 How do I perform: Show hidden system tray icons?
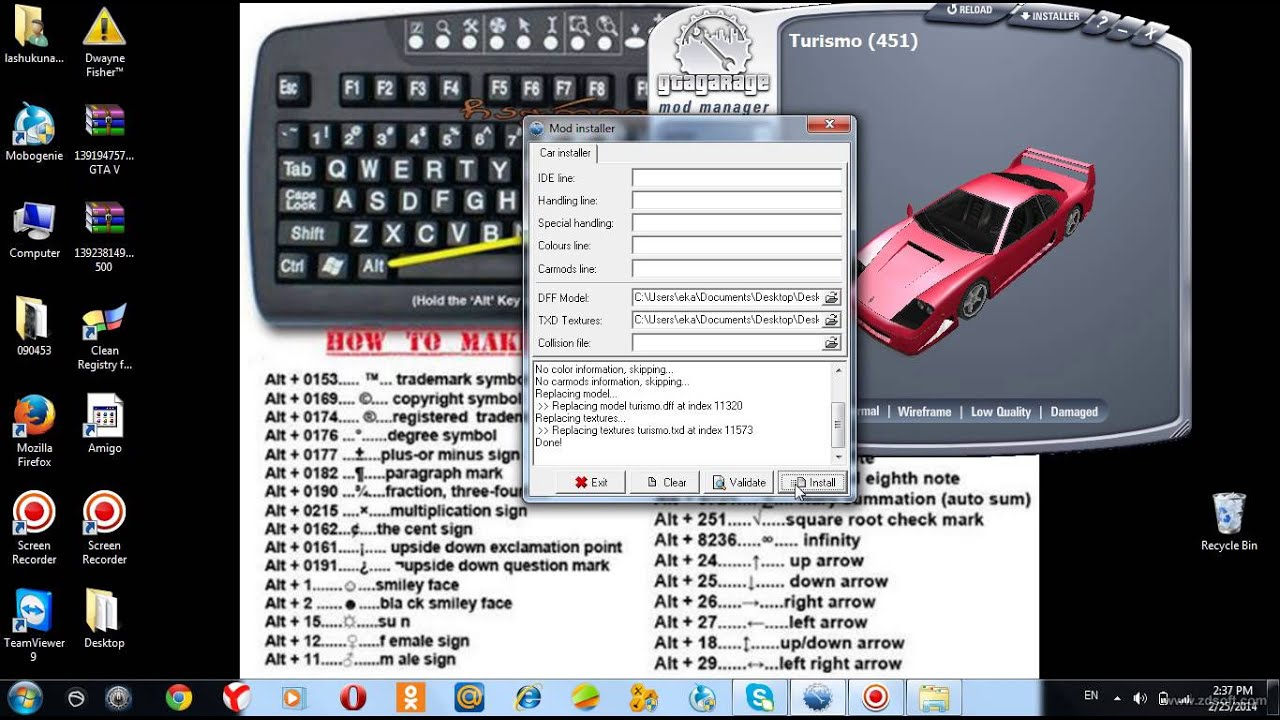[x=1117, y=697]
